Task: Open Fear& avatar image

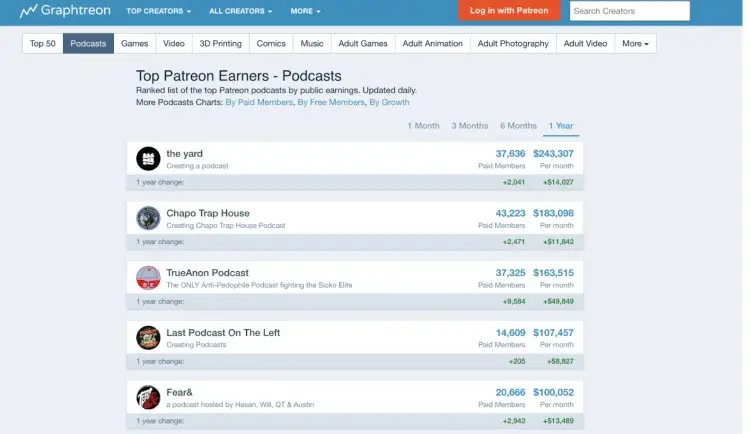Action: (x=148, y=397)
